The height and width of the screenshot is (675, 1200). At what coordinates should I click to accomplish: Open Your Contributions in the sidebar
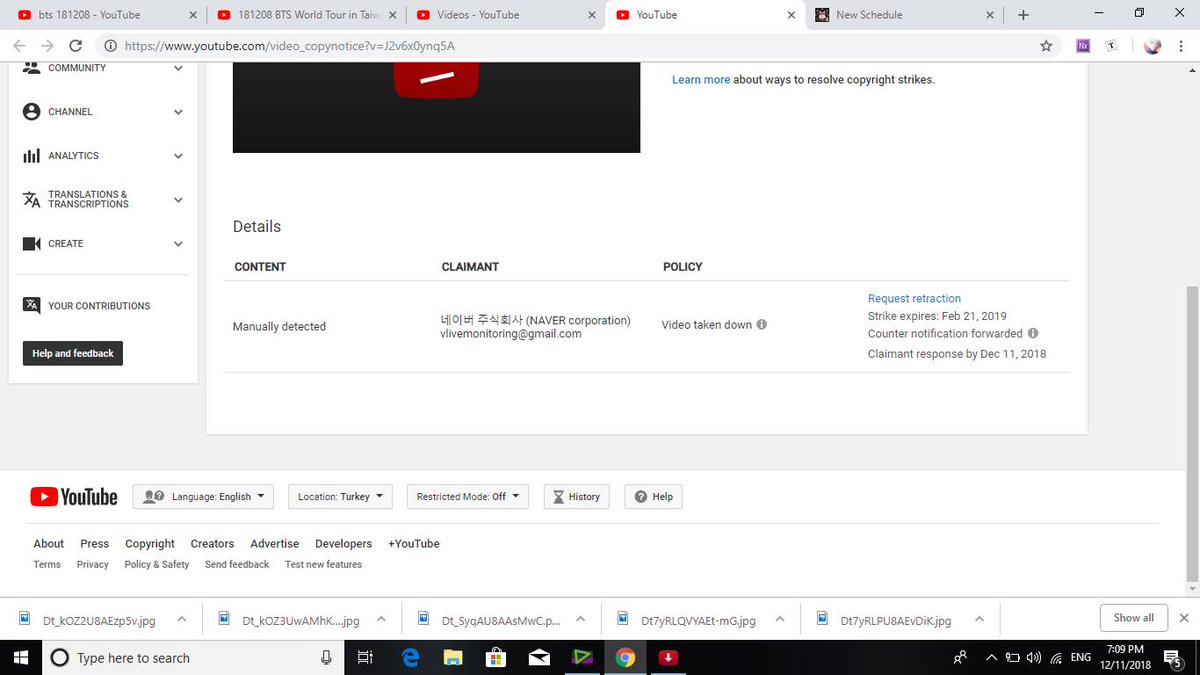98,306
